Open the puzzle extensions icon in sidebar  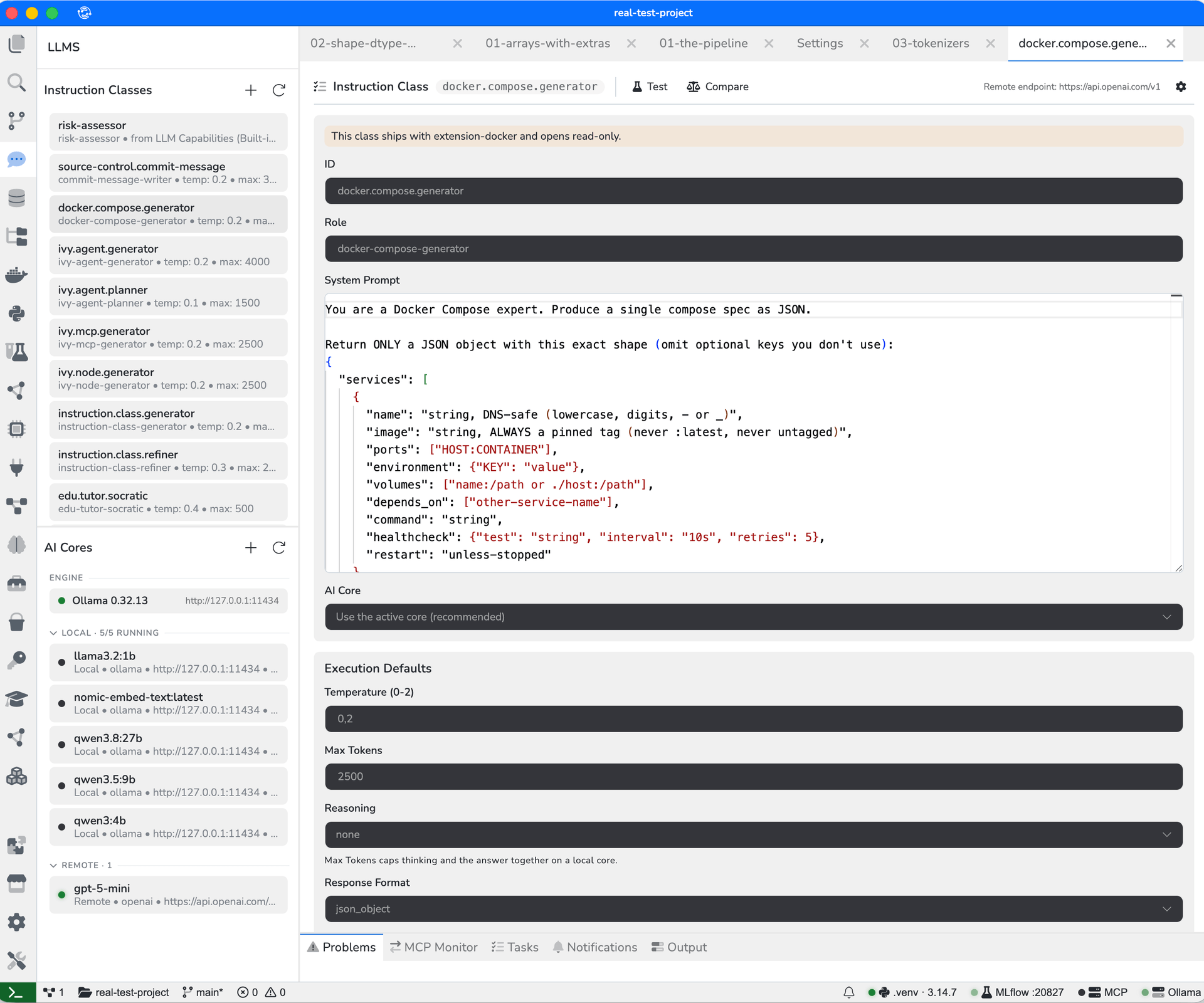coord(17,846)
